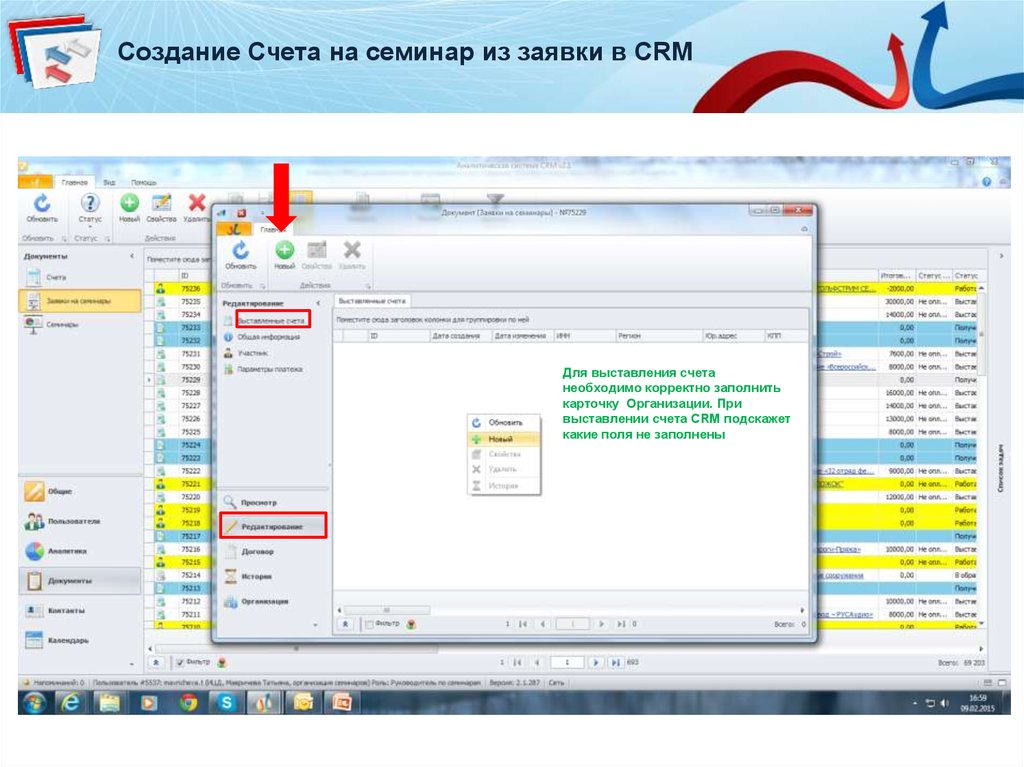Switch to Просмотр section in document window
This screenshot has width=1024, height=767.
tap(259, 502)
